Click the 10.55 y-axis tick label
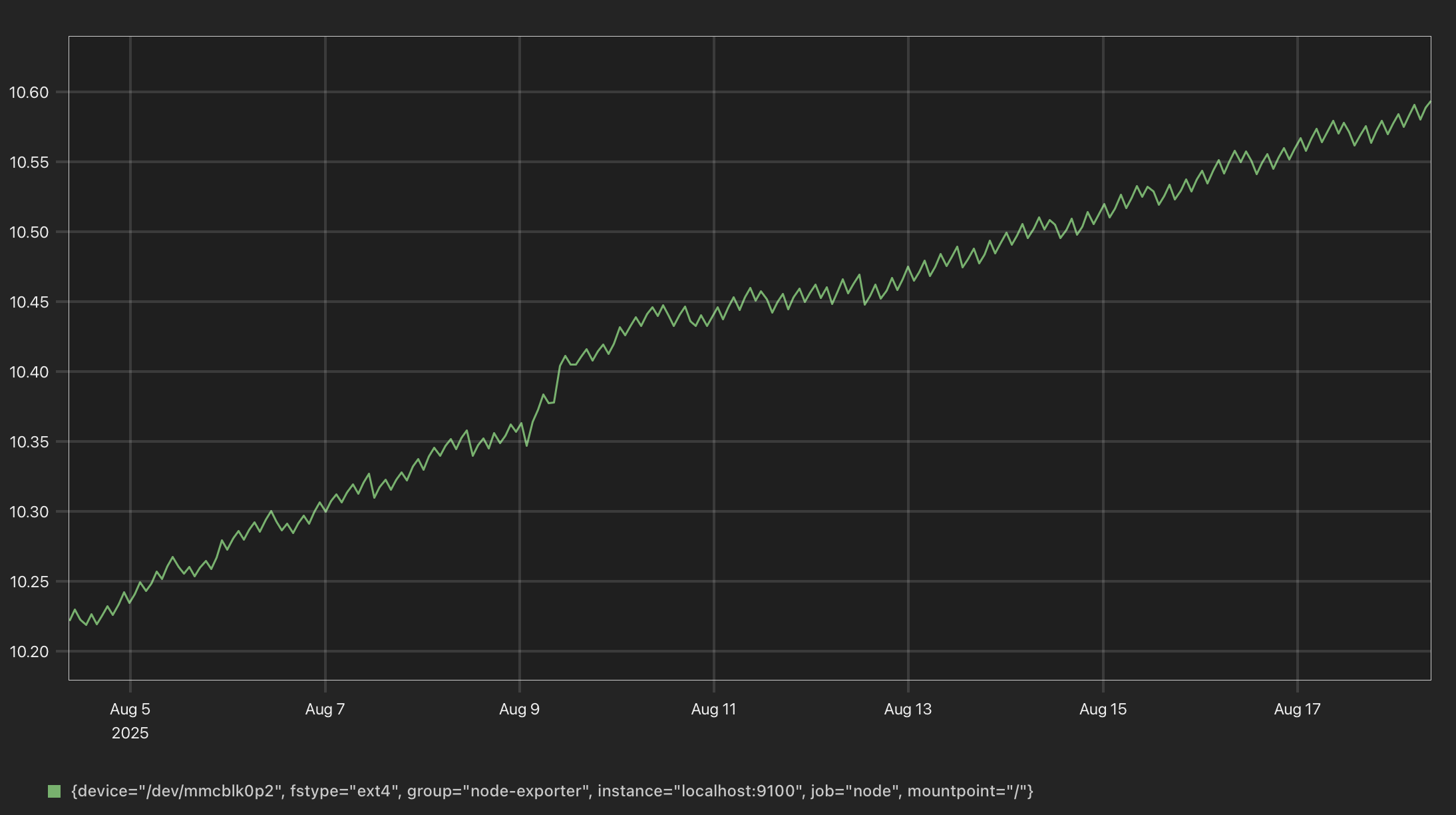Viewport: 1456px width, 815px height. point(29,162)
